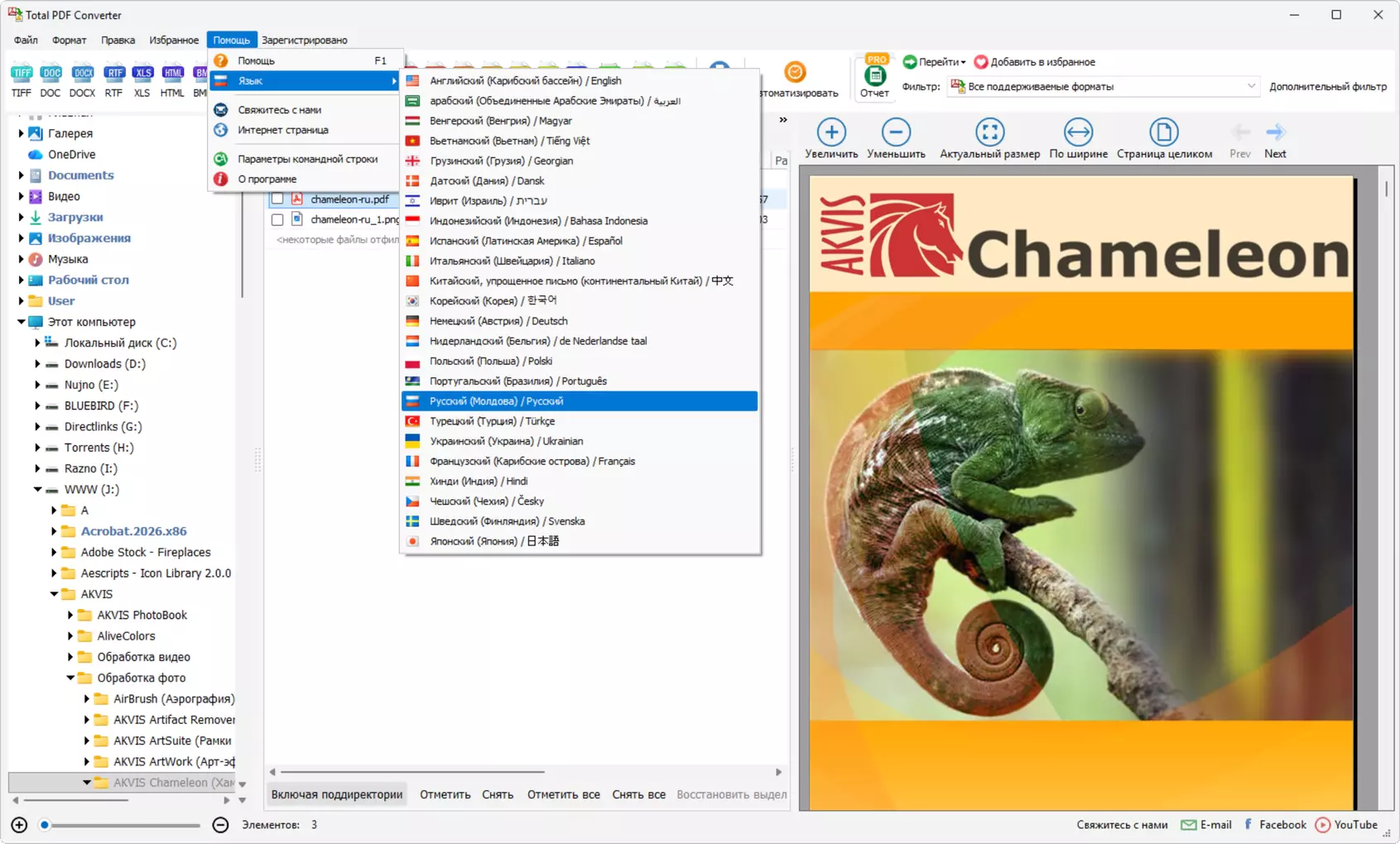Go to Next page in preview
Viewport: 1400px width, 844px height.
click(1275, 141)
